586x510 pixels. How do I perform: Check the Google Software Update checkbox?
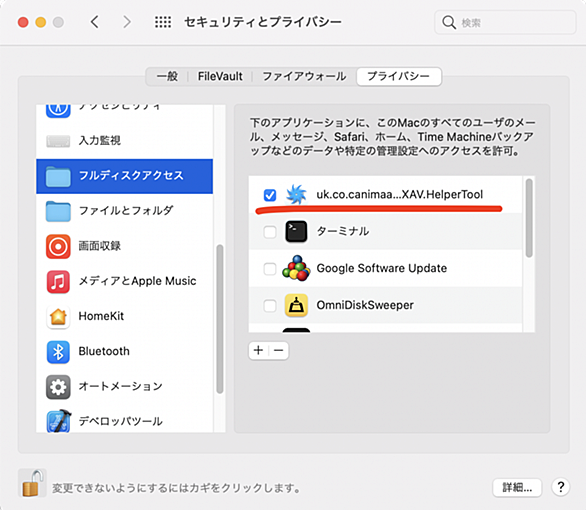point(270,269)
